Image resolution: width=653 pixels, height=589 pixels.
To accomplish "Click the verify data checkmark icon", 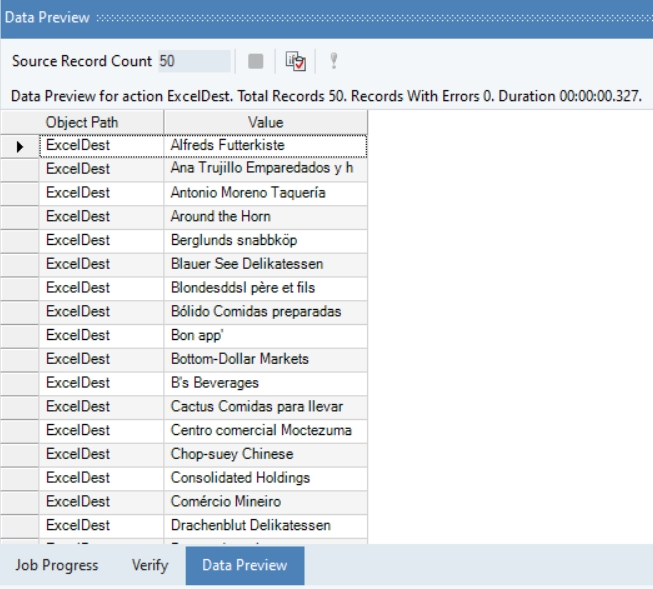I will point(295,61).
